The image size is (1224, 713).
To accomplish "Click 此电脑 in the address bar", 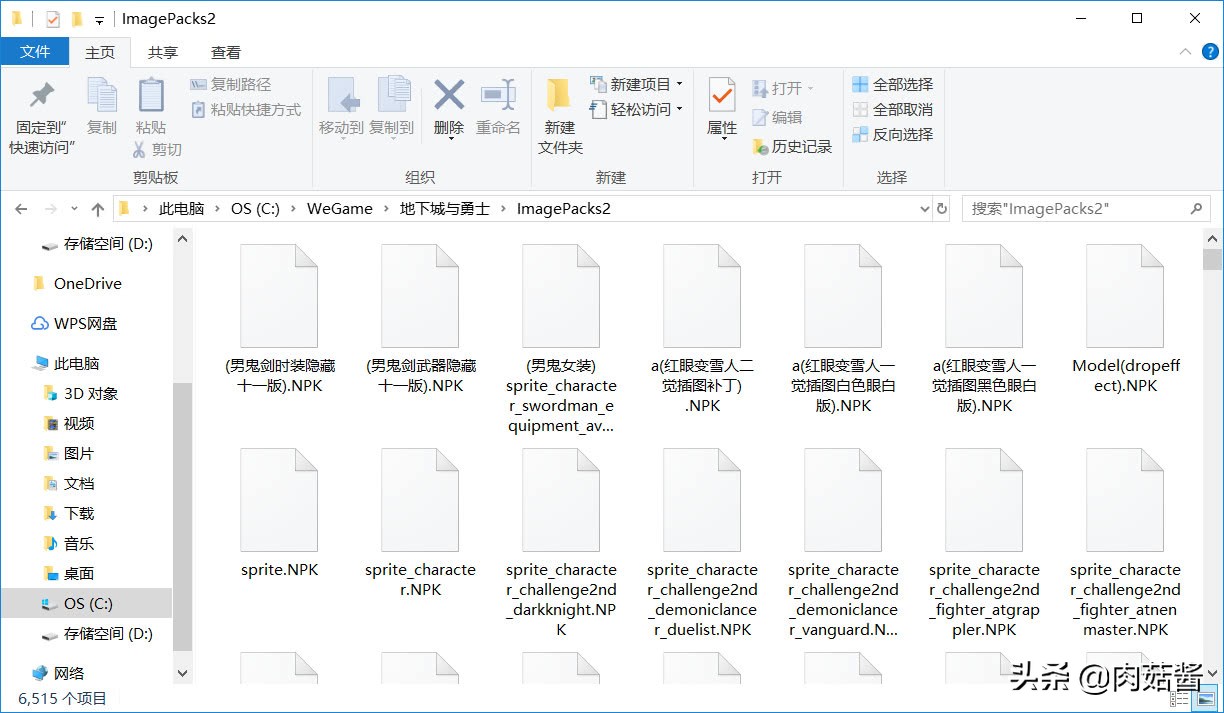I will [181, 209].
